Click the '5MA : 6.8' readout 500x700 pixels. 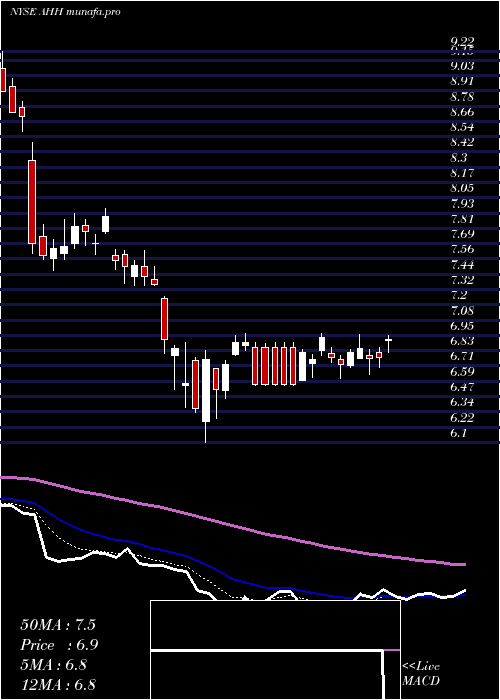point(54,665)
